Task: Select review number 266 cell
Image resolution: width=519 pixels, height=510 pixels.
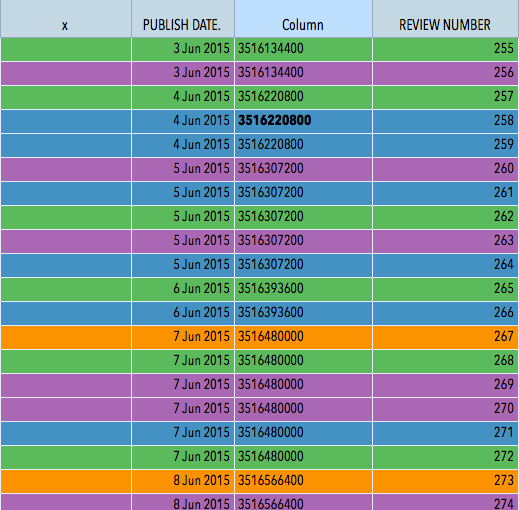Action: pyautogui.click(x=446, y=313)
